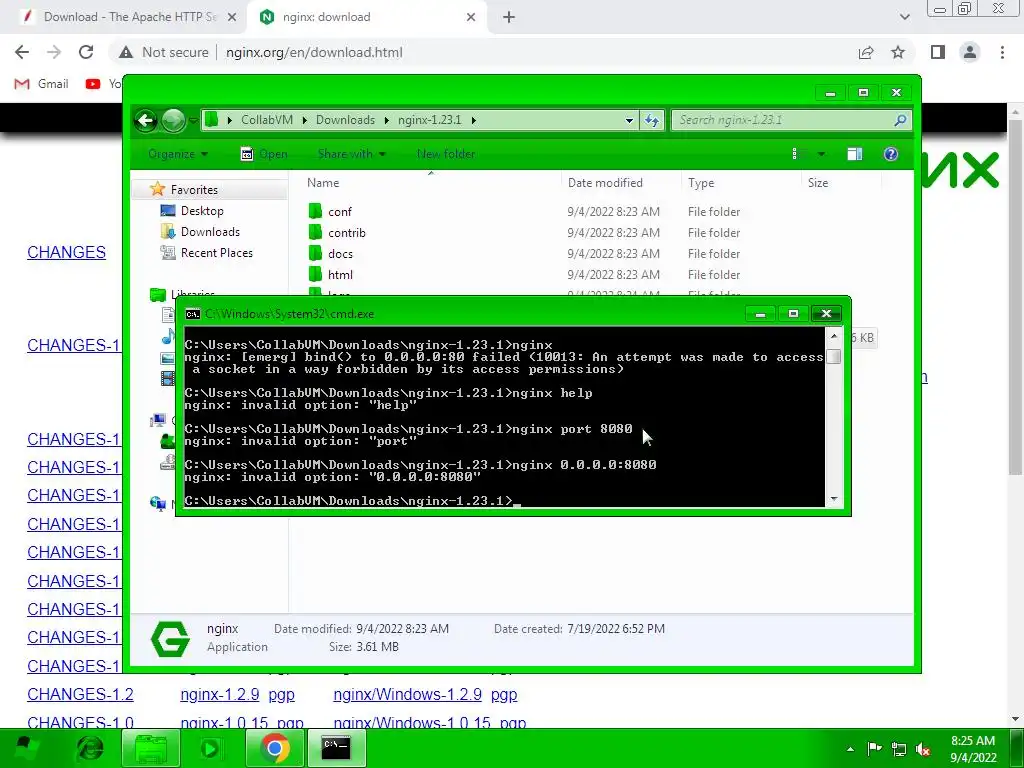Sort by the Type column header
The image size is (1024, 768).
(701, 183)
